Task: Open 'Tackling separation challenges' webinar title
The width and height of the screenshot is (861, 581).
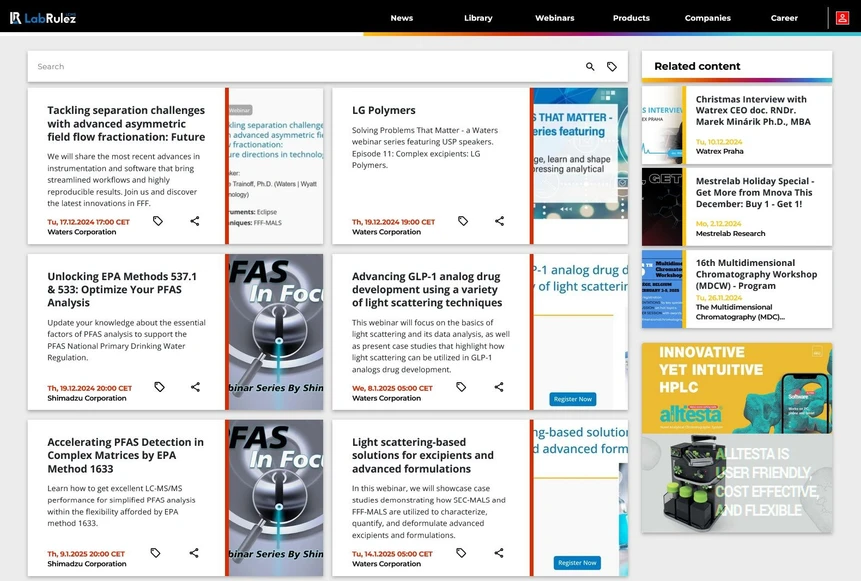Action: [126, 124]
